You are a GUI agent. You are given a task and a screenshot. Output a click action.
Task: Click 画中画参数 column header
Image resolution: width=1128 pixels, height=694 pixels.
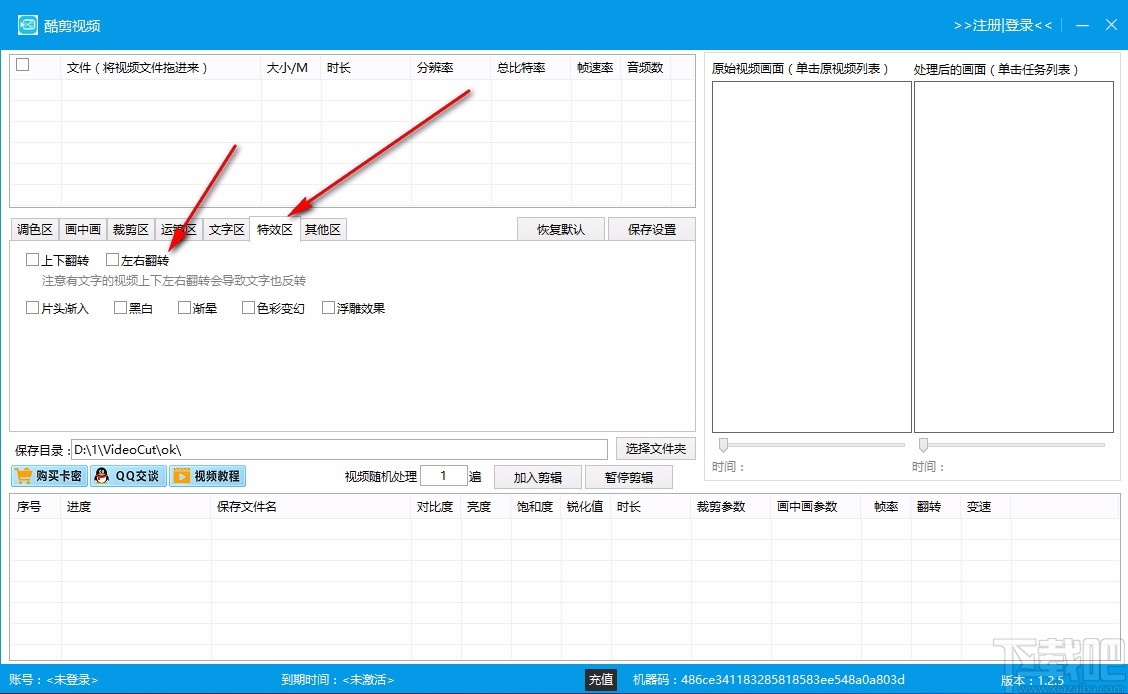tap(816, 506)
